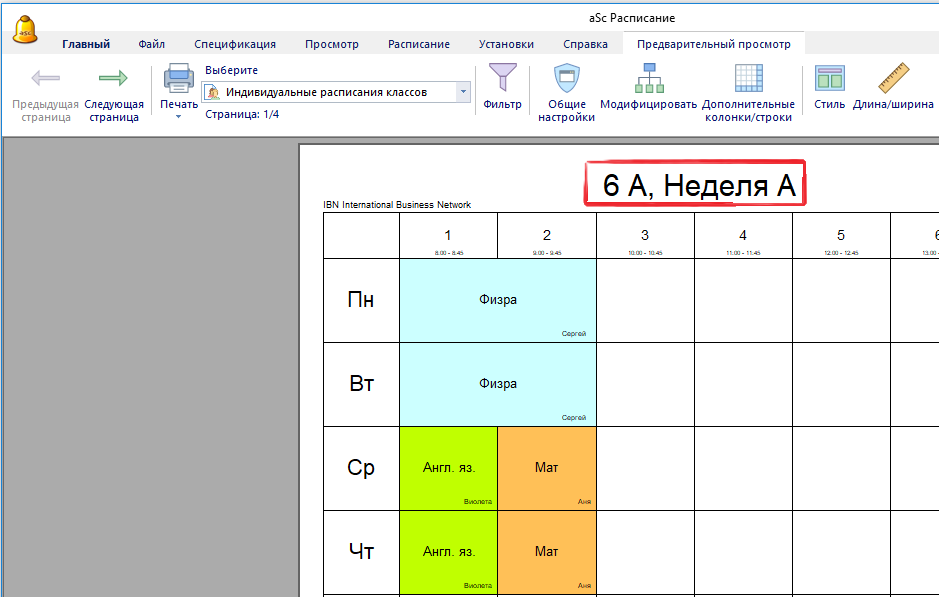Switch to the Установки tab

506,44
